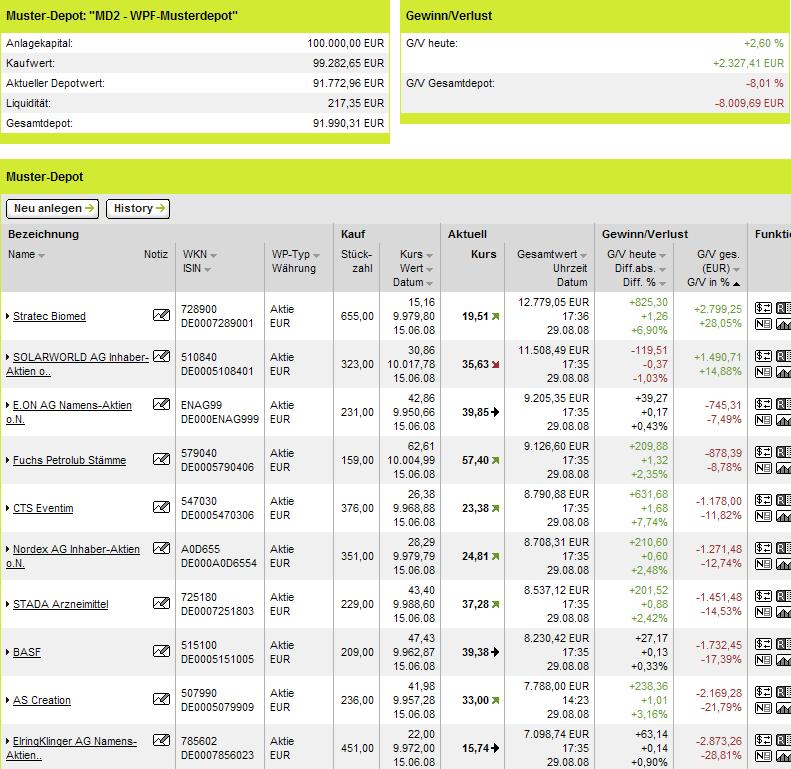Open the news (N) icon for E.ON AG row
Image resolution: width=791 pixels, height=769 pixels.
763,420
